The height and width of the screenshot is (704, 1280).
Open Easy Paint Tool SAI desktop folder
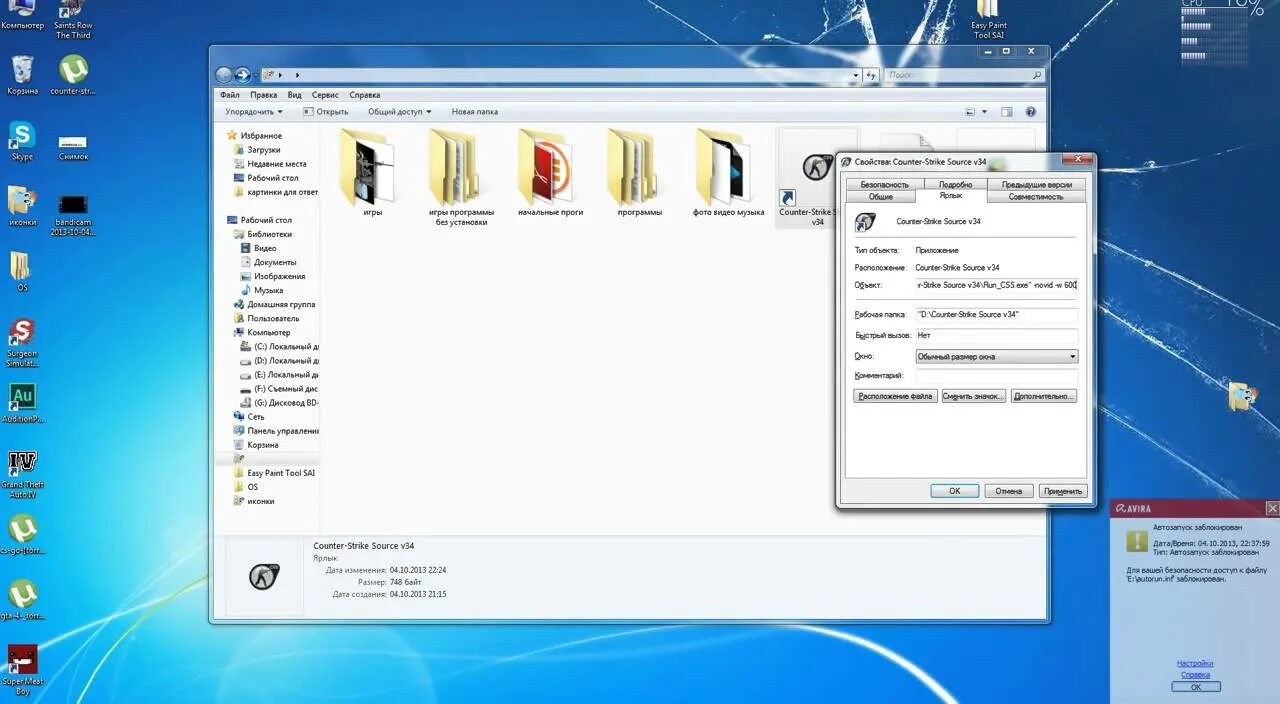coord(988,20)
